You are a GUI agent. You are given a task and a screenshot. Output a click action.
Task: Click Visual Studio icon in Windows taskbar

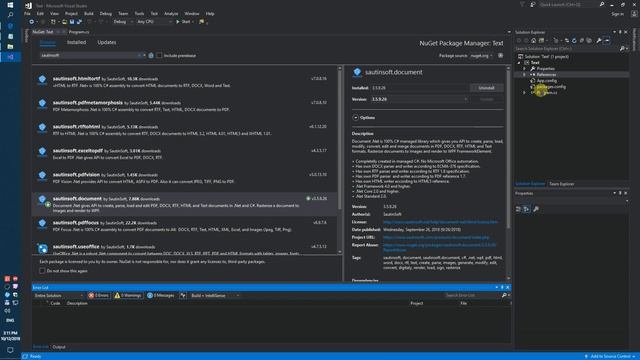[x=11, y=57]
